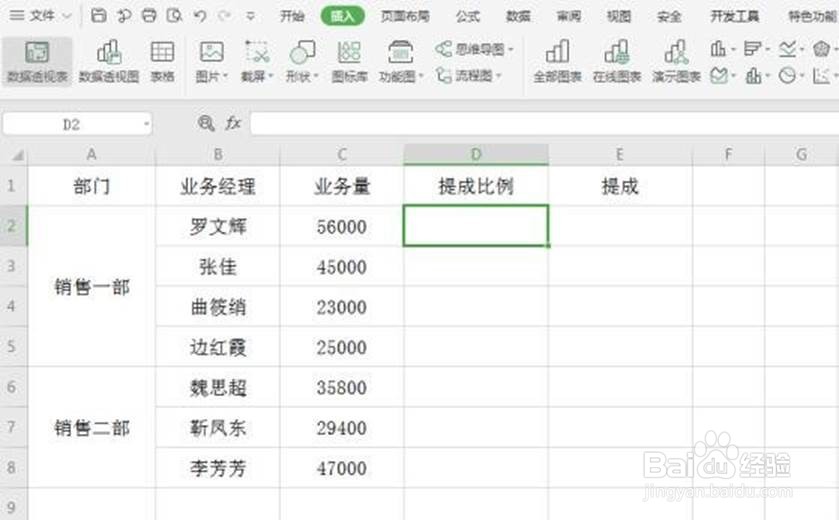The image size is (839, 520).
Task: Select column A header
Action: (x=91, y=155)
